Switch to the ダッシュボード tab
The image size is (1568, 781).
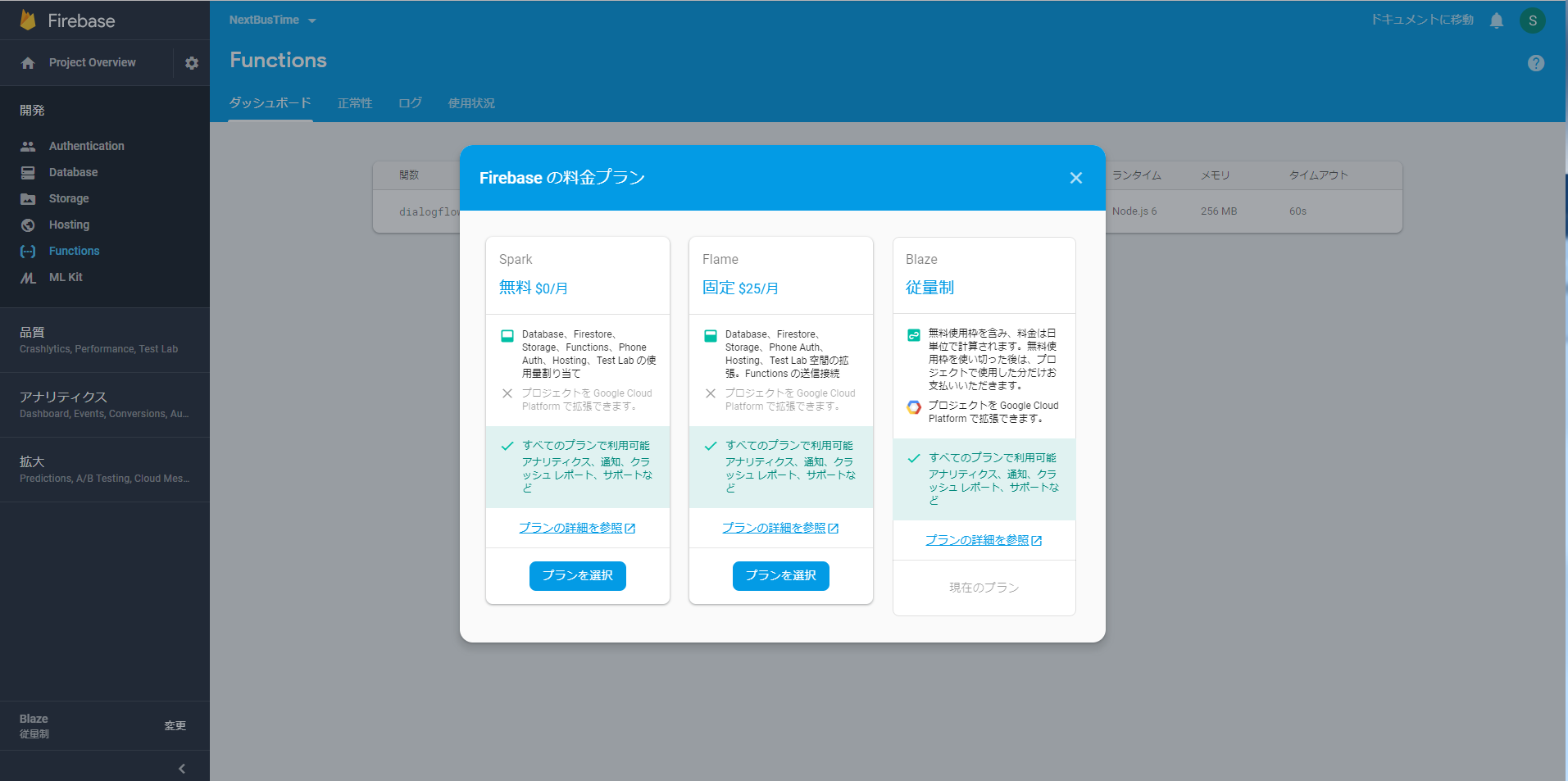270,103
